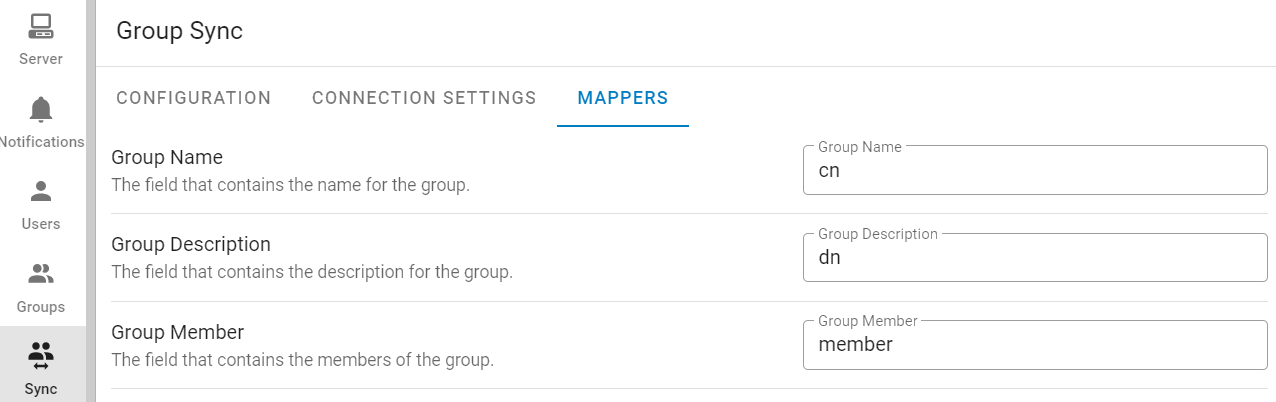Open Notifications via the bell icon
1276x402 pixels.
pyautogui.click(x=41, y=109)
